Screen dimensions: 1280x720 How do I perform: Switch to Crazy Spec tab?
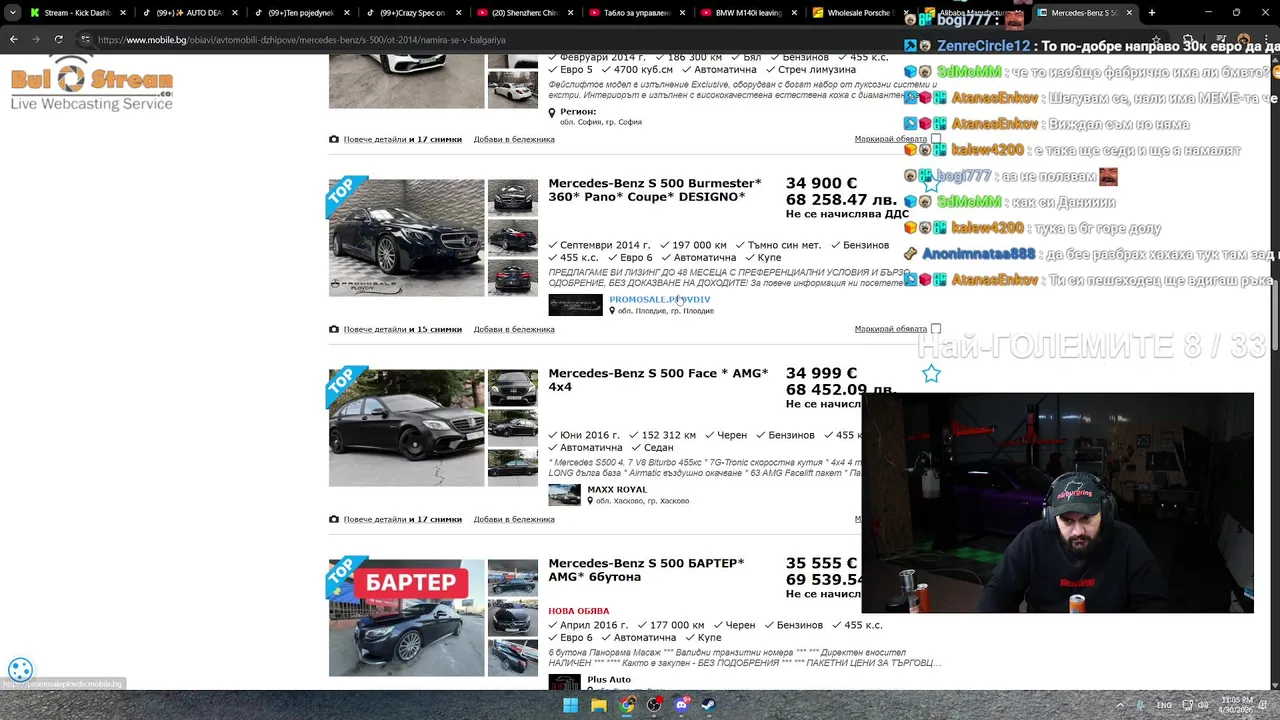click(x=412, y=13)
